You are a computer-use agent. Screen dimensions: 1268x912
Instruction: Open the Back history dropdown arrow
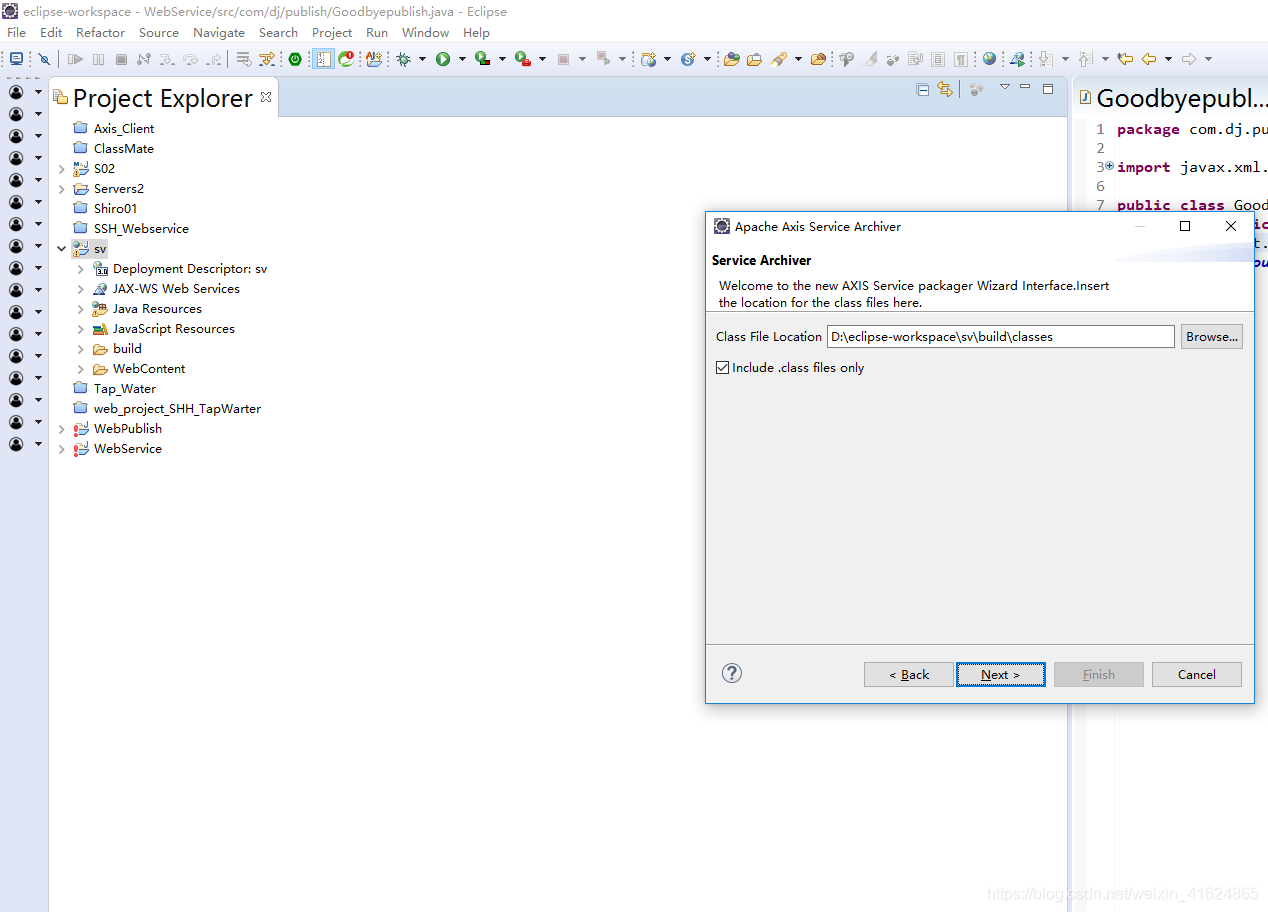pyautogui.click(x=1168, y=59)
